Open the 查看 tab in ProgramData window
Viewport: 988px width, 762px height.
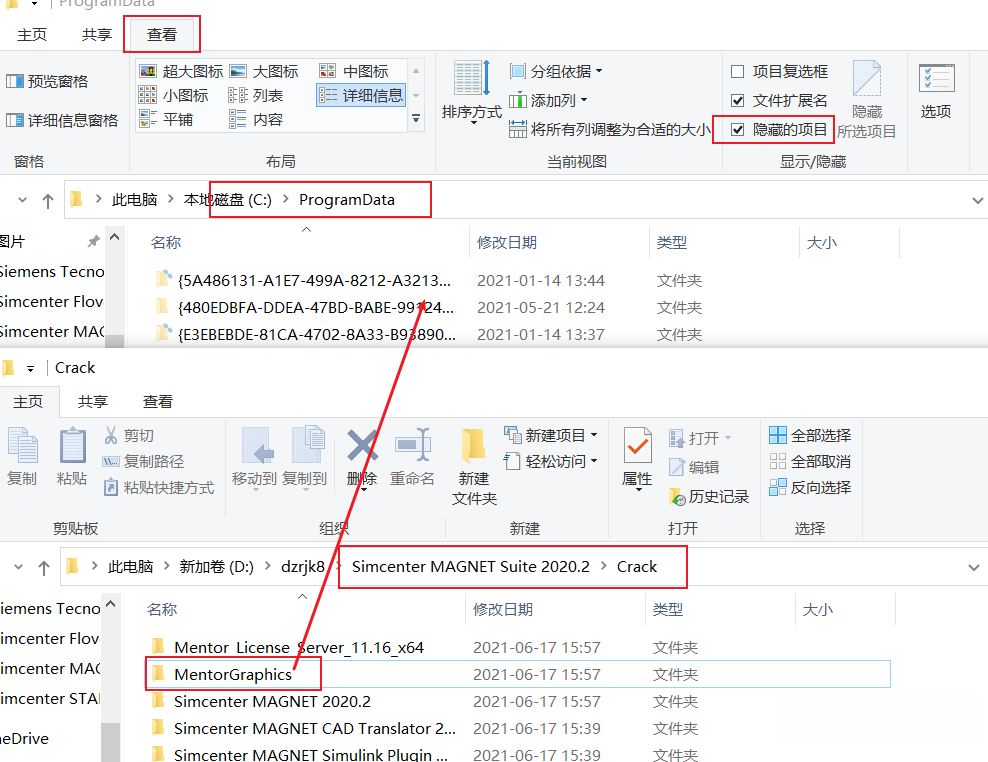(162, 35)
